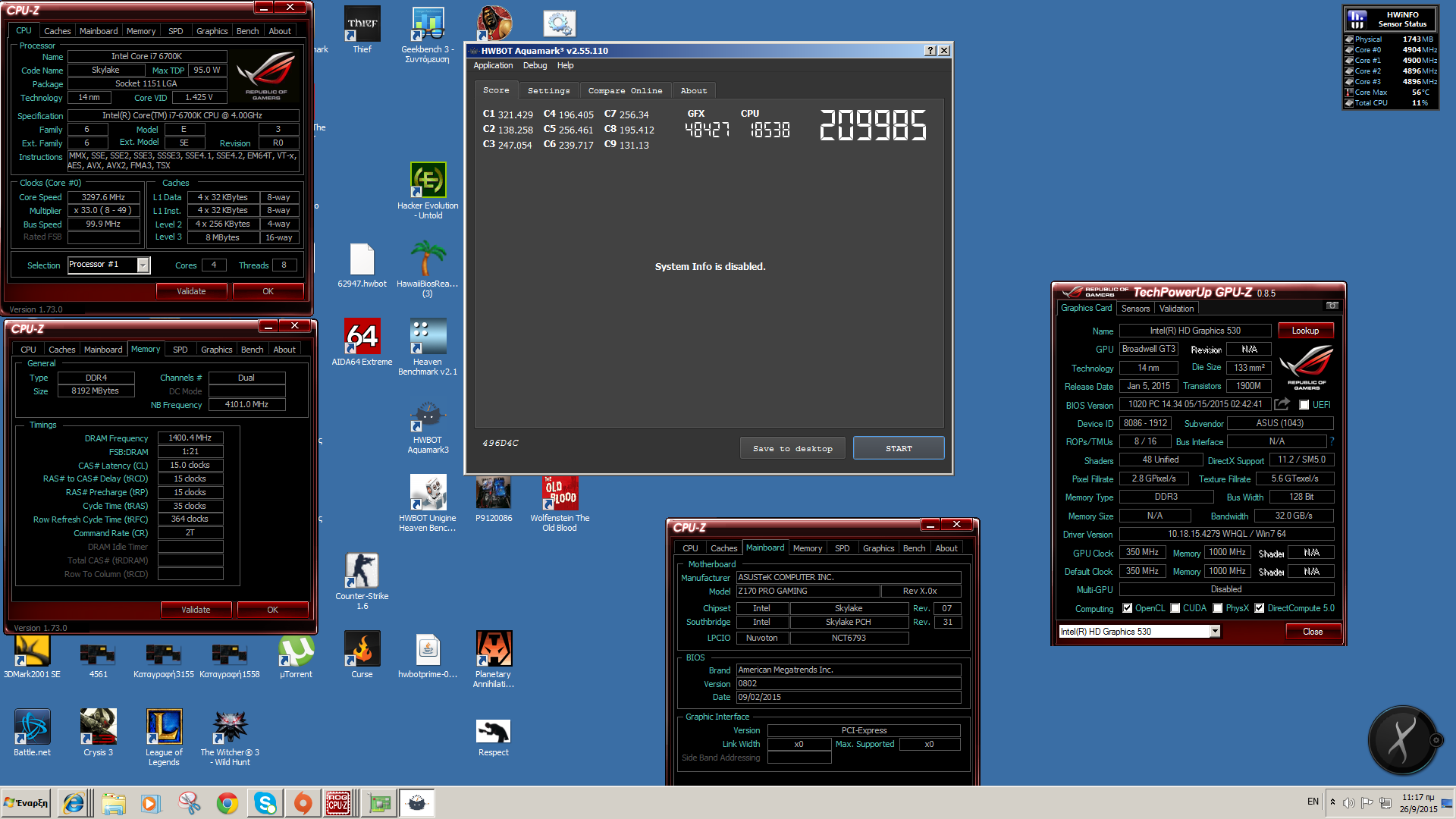
Task: Open Intel HD Graphics 530 GPU dropdown
Action: tap(1214, 632)
